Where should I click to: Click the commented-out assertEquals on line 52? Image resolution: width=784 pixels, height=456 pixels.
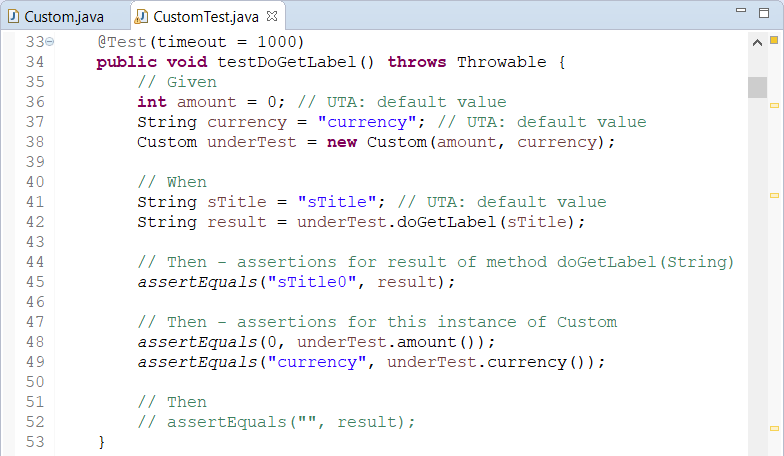click(x=276, y=422)
